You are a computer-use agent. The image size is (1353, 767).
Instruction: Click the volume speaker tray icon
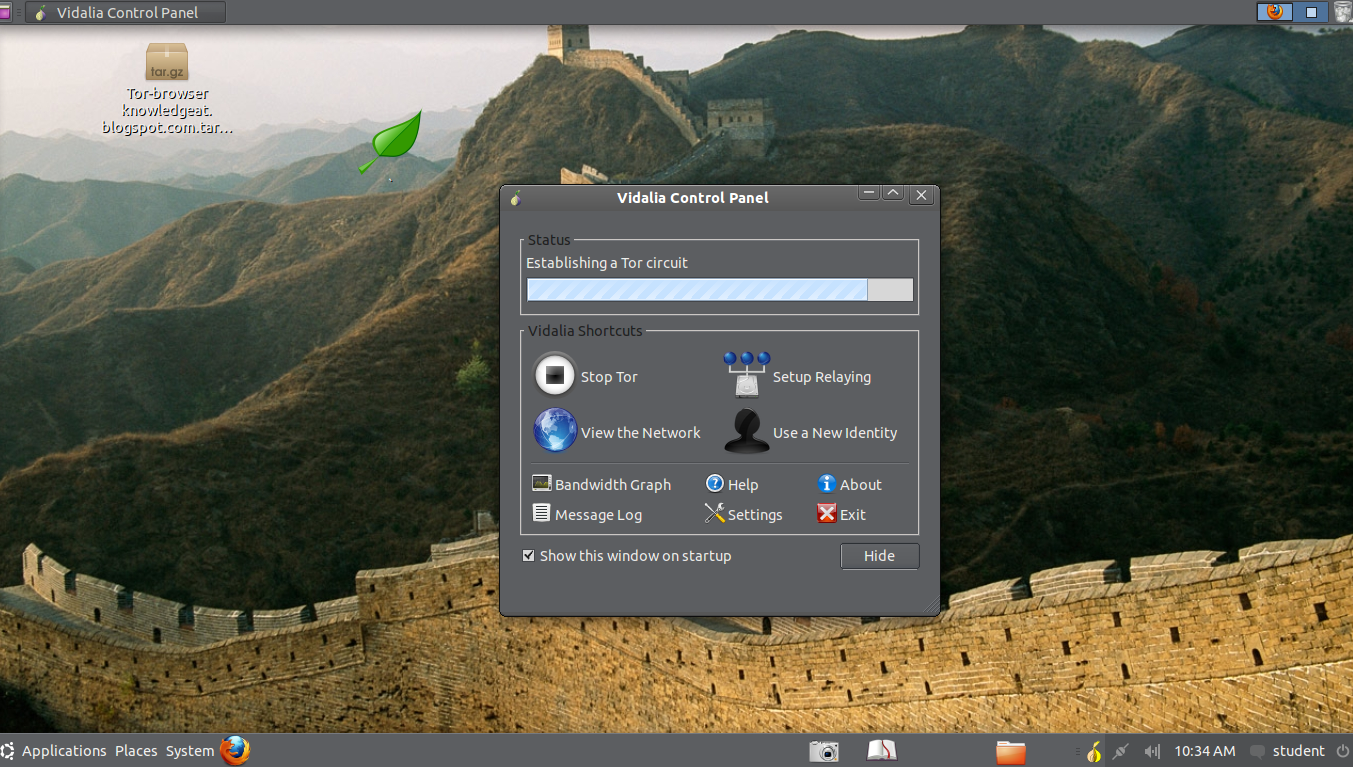[x=1152, y=751]
